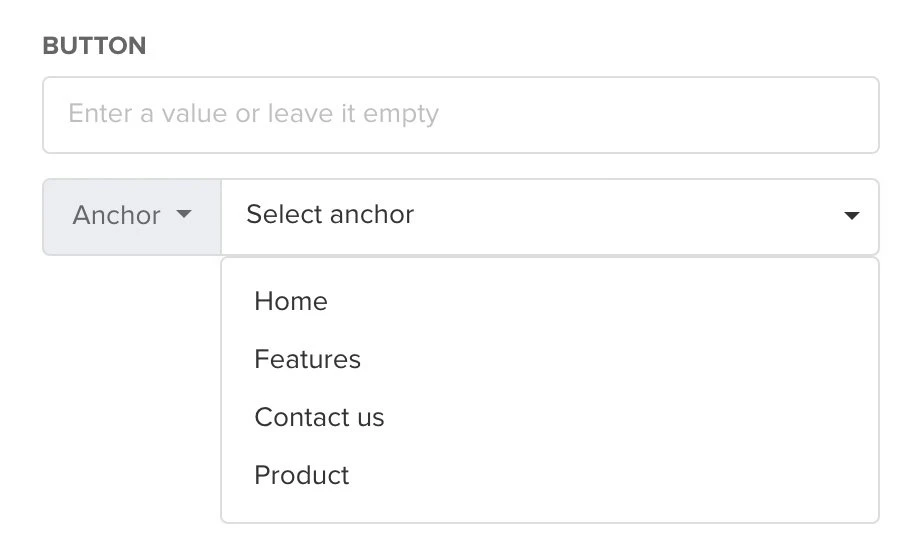
Task: Click the "Select anchor" placeholder text
Action: 330,215
